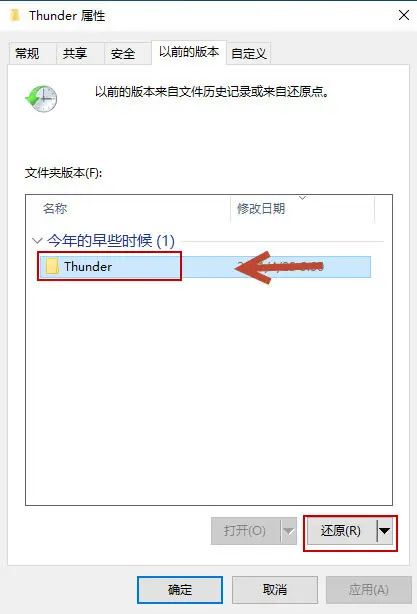Screen dimensions: 417x614
Task: Switch to the 常规 tab
Action: point(27,53)
